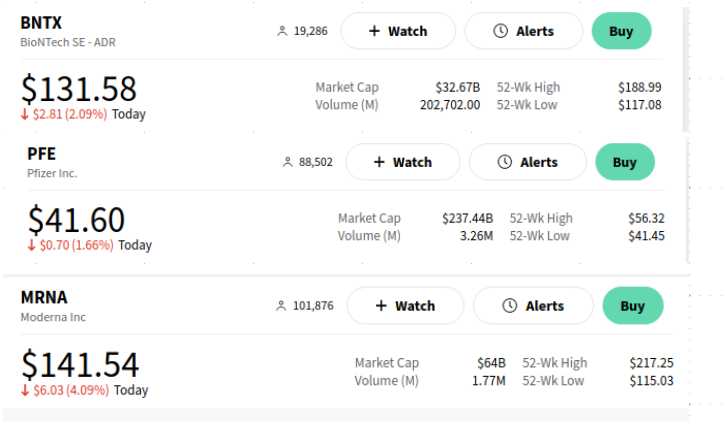The image size is (725, 426).
Task: Click the plus icon in BNTX Watch
Action: (374, 31)
